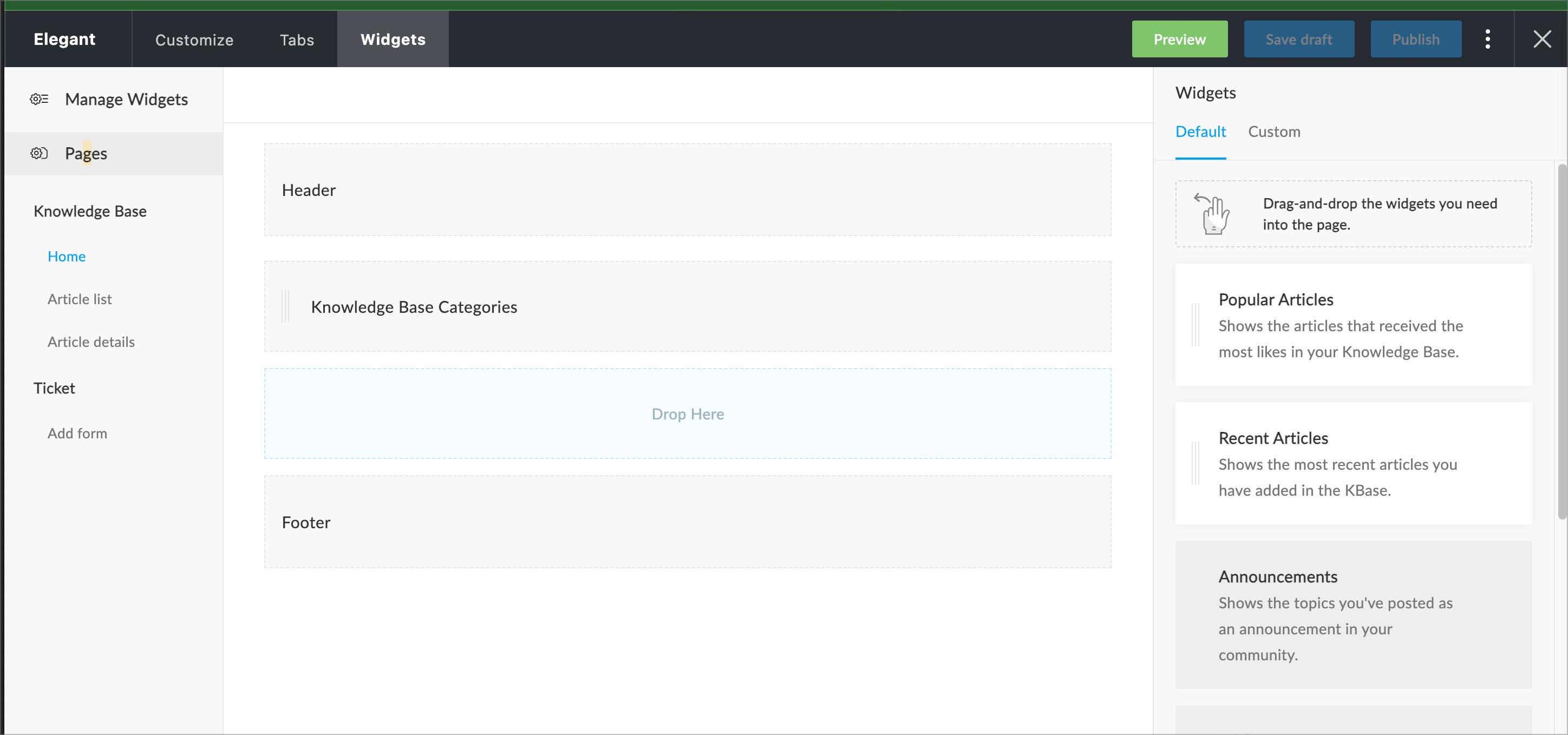Click Recent Articles widget drag handle
Image resolution: width=1568 pixels, height=735 pixels.
[x=1195, y=464]
